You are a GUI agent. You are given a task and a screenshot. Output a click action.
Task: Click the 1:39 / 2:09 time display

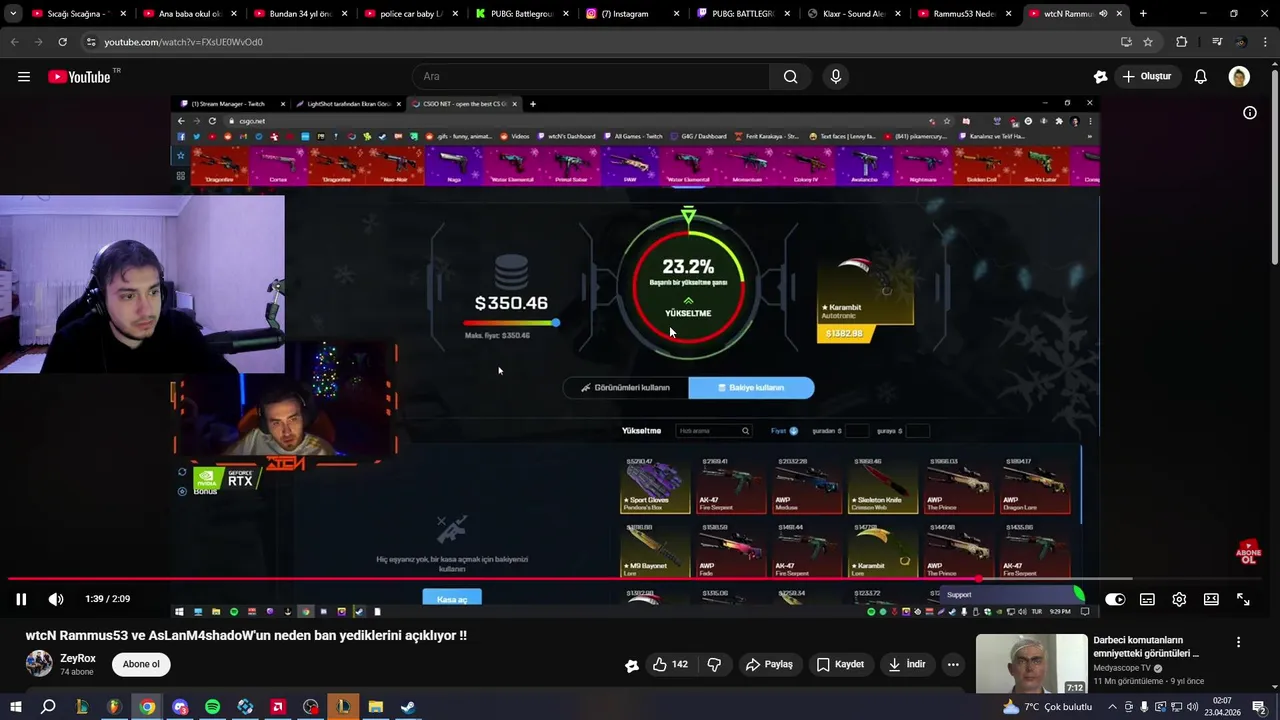click(x=107, y=599)
